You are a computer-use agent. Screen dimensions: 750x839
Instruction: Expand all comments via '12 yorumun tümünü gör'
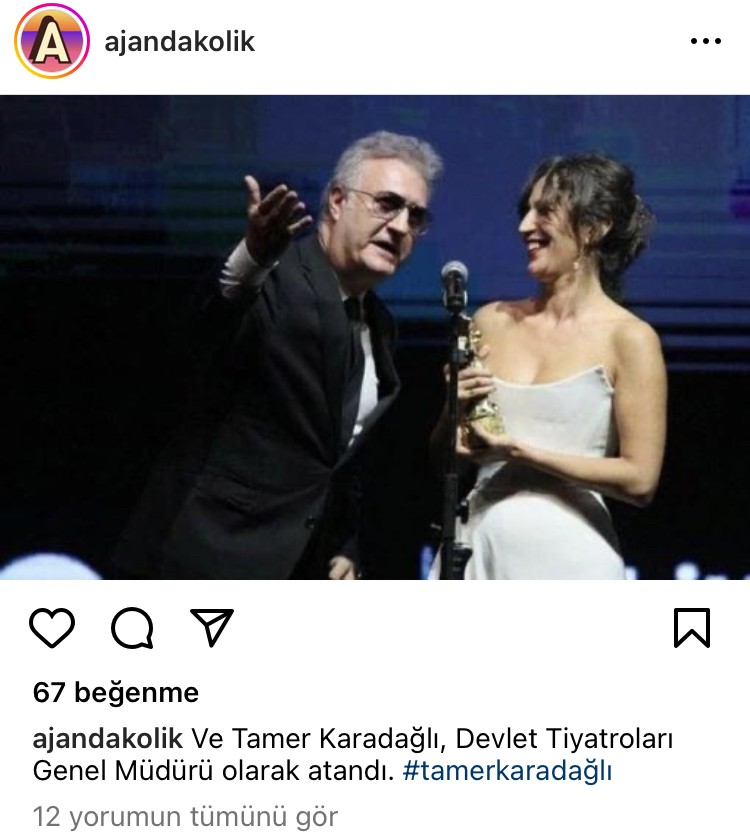click(185, 817)
